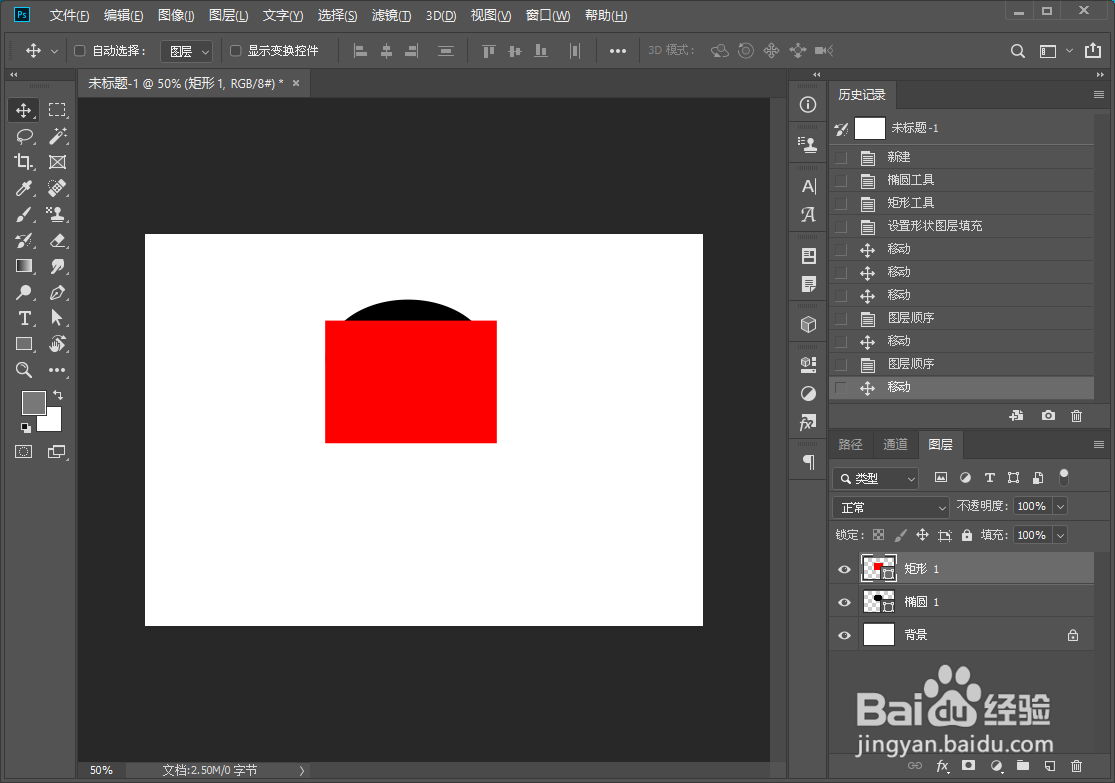Viewport: 1115px width, 783px height.
Task: Select the Move tool in toolbox
Action: click(23, 110)
